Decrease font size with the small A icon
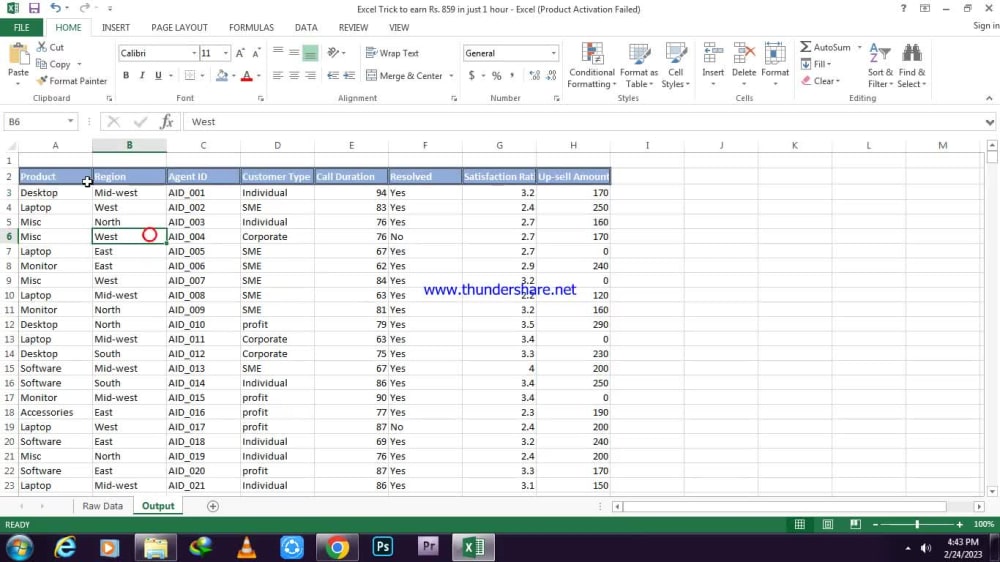The width and height of the screenshot is (1000, 562). [256, 54]
